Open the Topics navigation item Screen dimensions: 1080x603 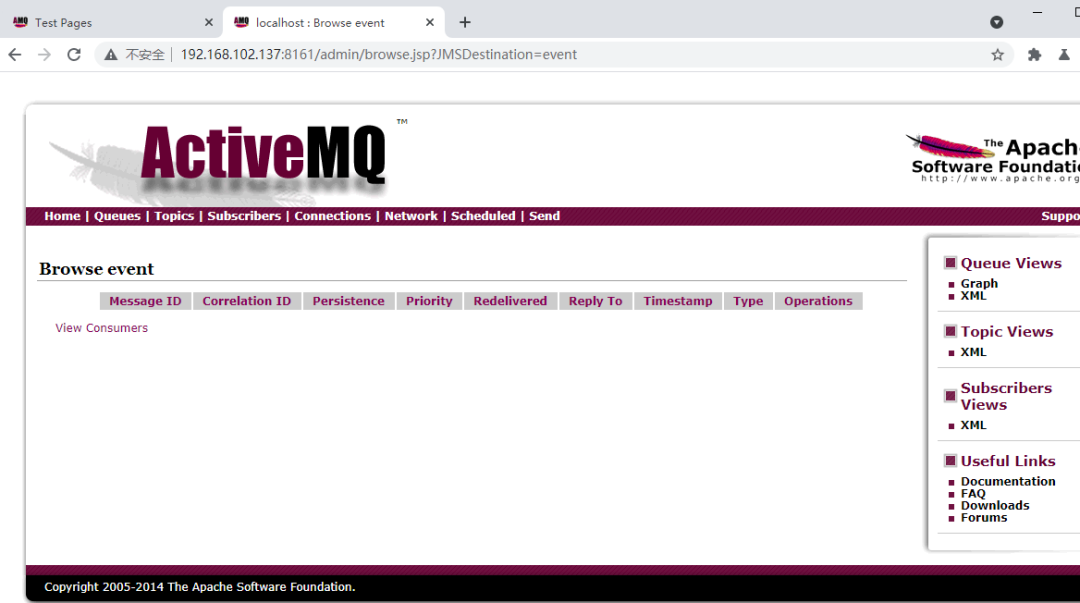point(174,216)
